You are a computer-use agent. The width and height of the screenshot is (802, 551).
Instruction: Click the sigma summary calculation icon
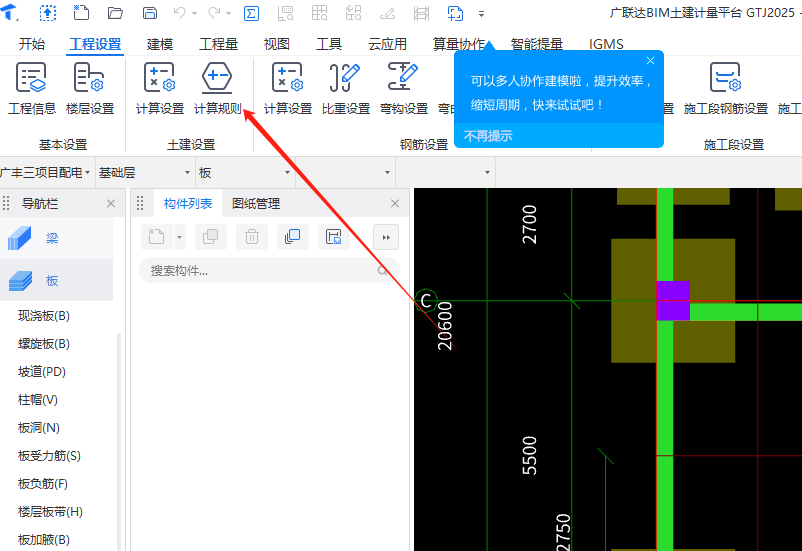[251, 13]
